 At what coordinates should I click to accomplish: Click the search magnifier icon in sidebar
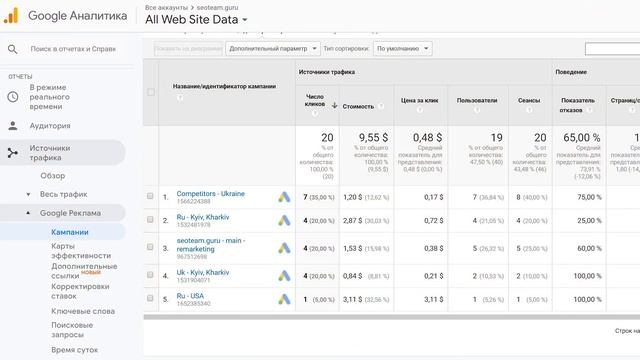pos(13,49)
